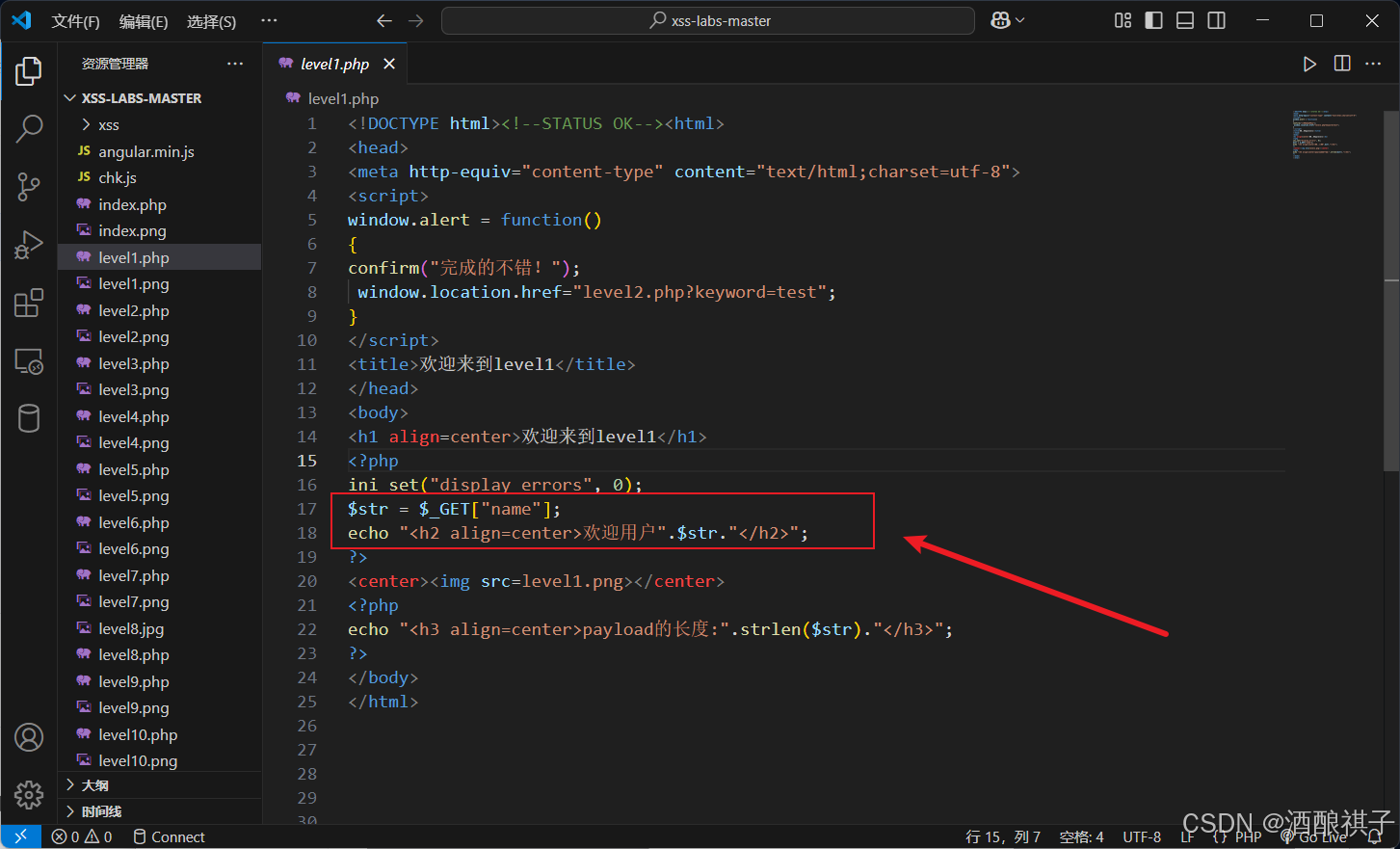
Task: Select the level1.php editor tab
Action: click(334, 64)
